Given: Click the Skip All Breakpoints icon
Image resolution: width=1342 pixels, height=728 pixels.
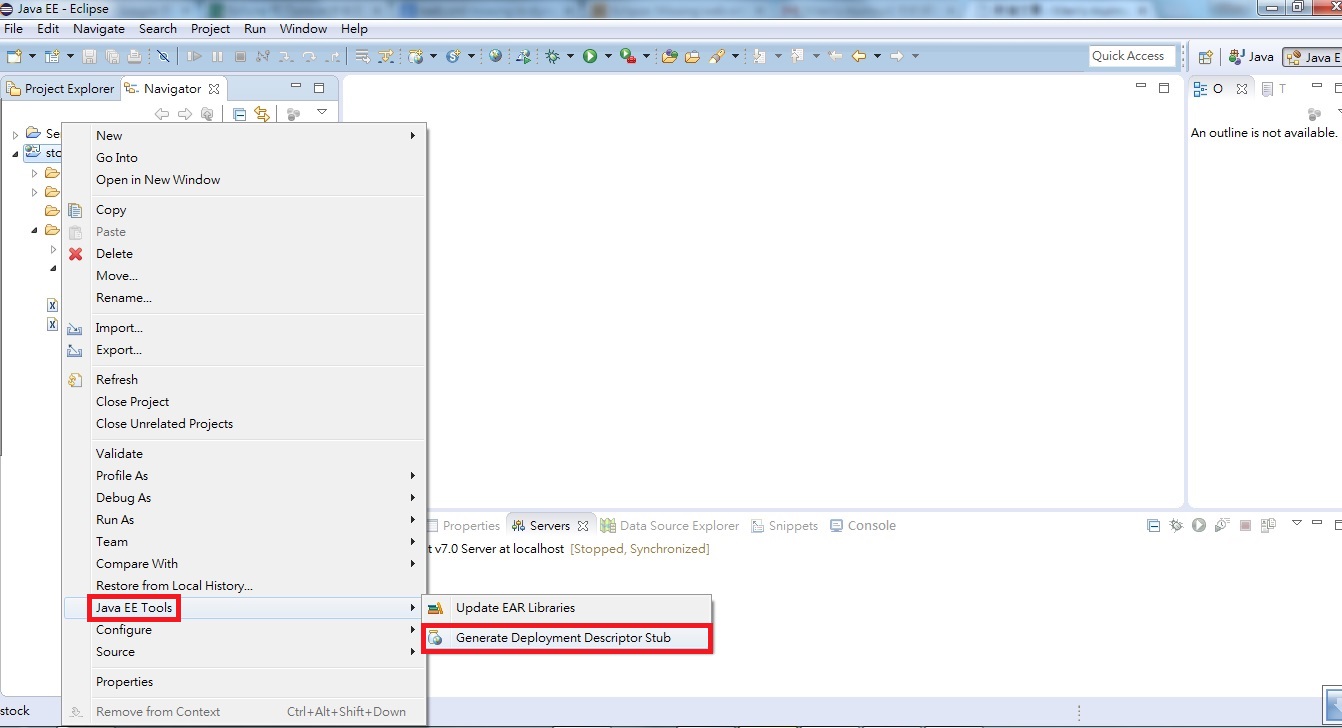Looking at the screenshot, I should 163,56.
